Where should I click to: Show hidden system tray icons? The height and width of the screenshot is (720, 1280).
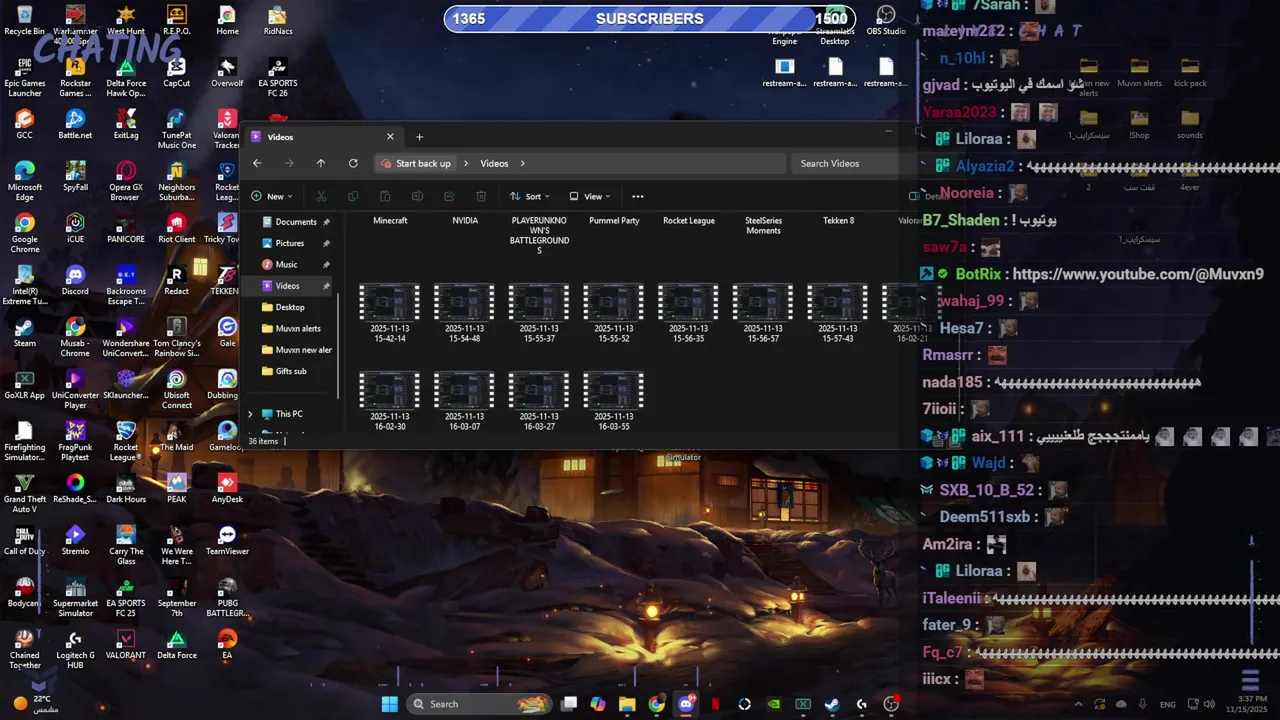1077,704
